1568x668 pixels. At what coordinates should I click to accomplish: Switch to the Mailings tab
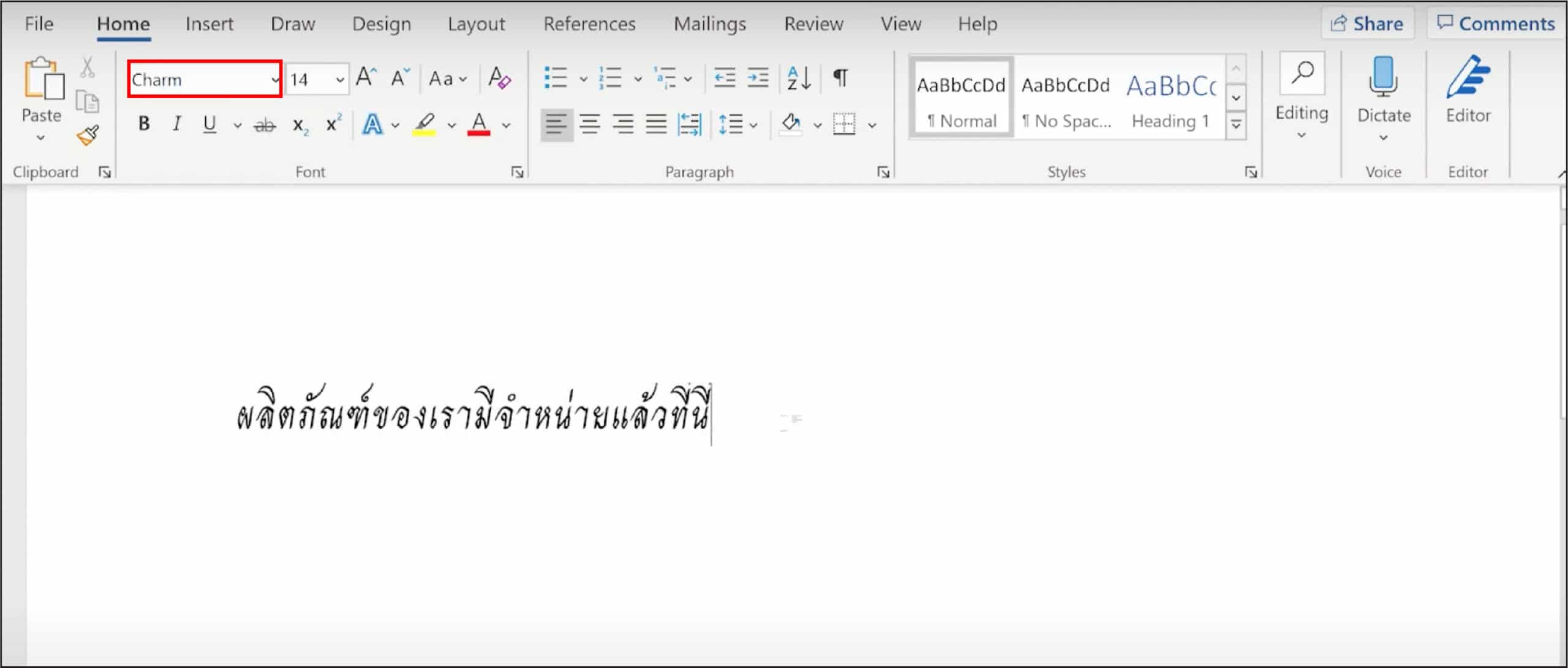tap(710, 24)
